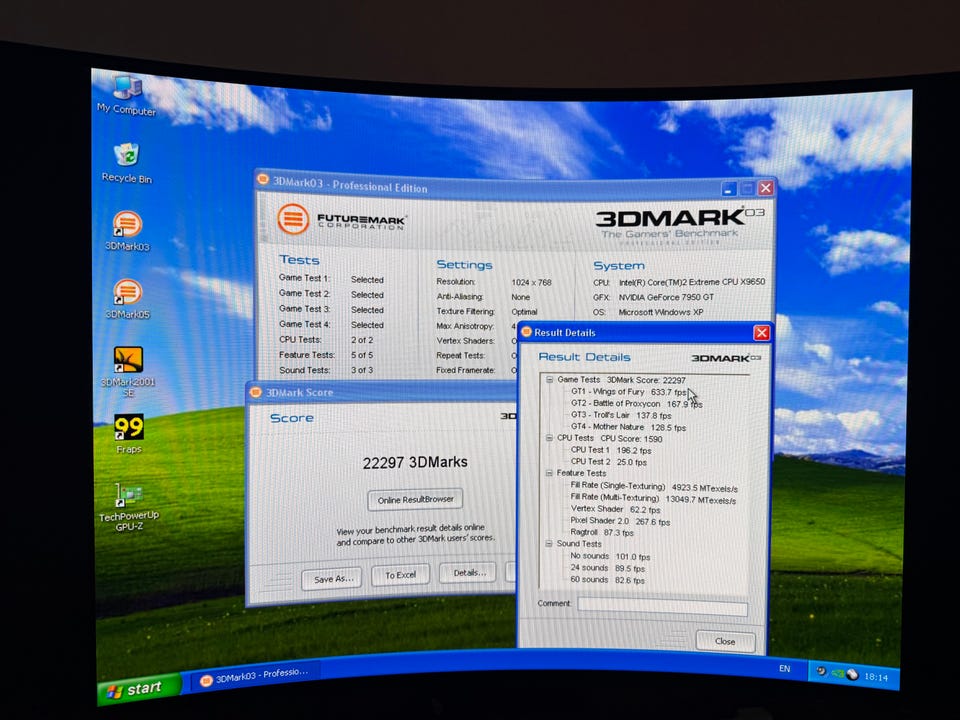The width and height of the screenshot is (960, 720).
Task: Click the 18:14 taskbar clock
Action: [876, 677]
